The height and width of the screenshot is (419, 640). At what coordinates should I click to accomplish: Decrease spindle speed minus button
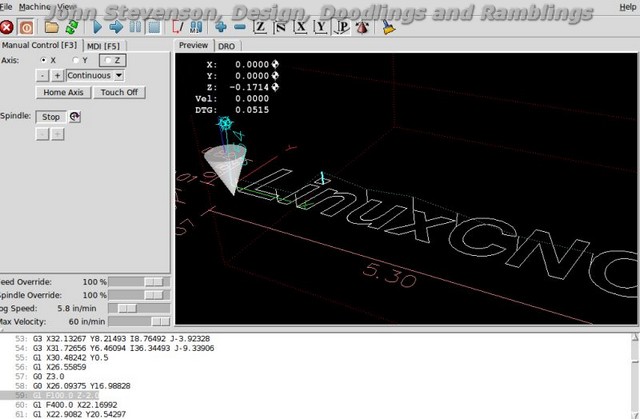42,134
